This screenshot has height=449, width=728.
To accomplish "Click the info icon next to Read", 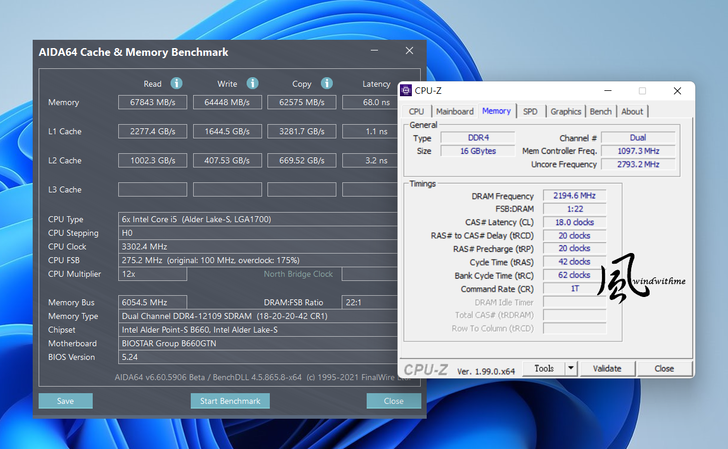I will point(176,84).
